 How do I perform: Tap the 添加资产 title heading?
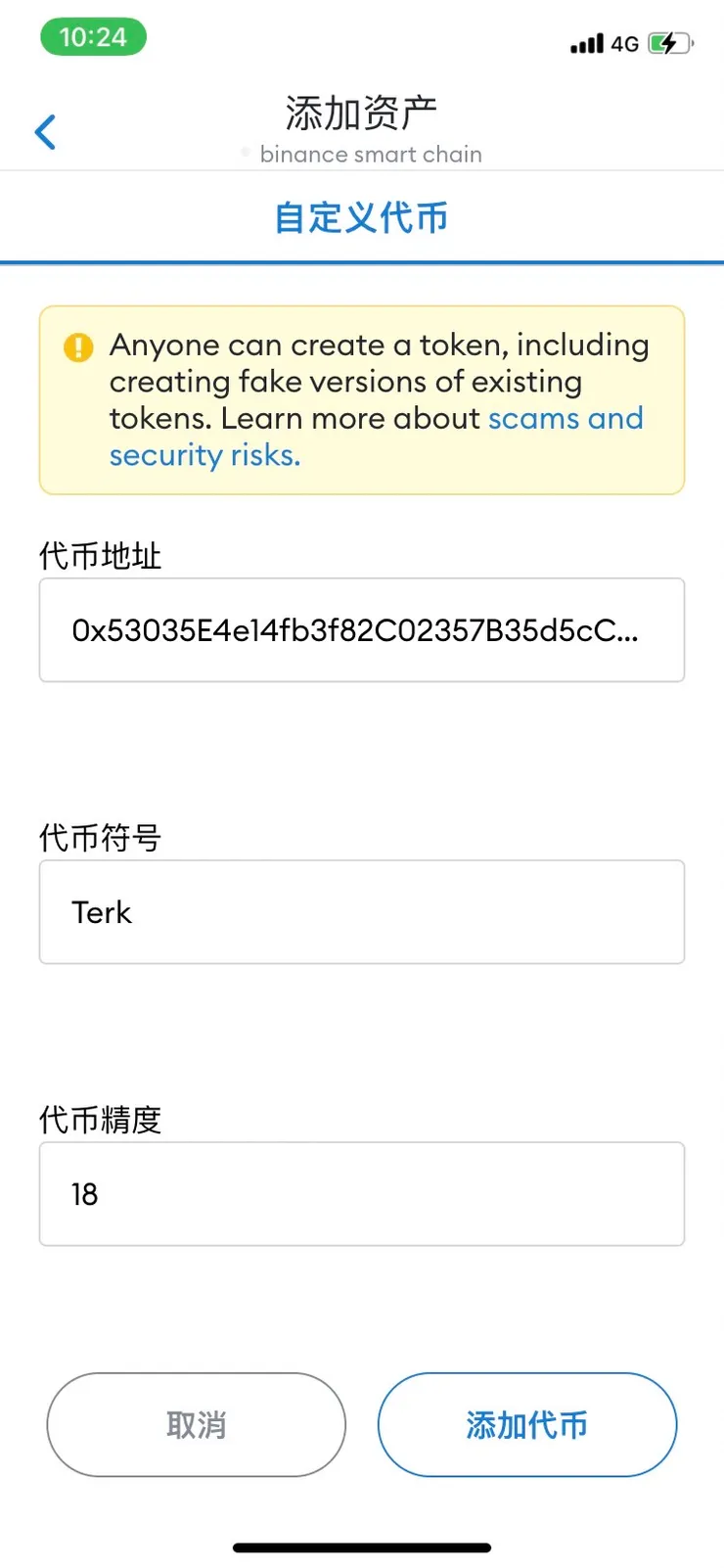point(360,111)
